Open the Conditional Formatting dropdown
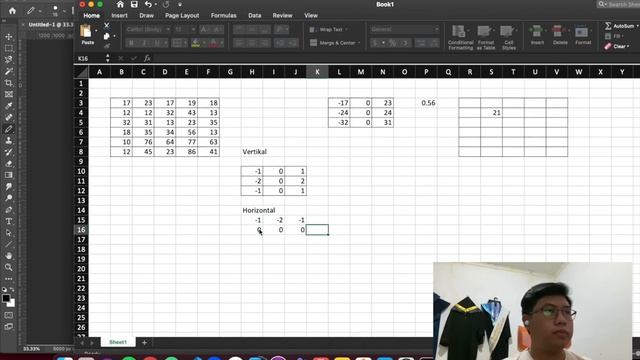 pos(460,37)
